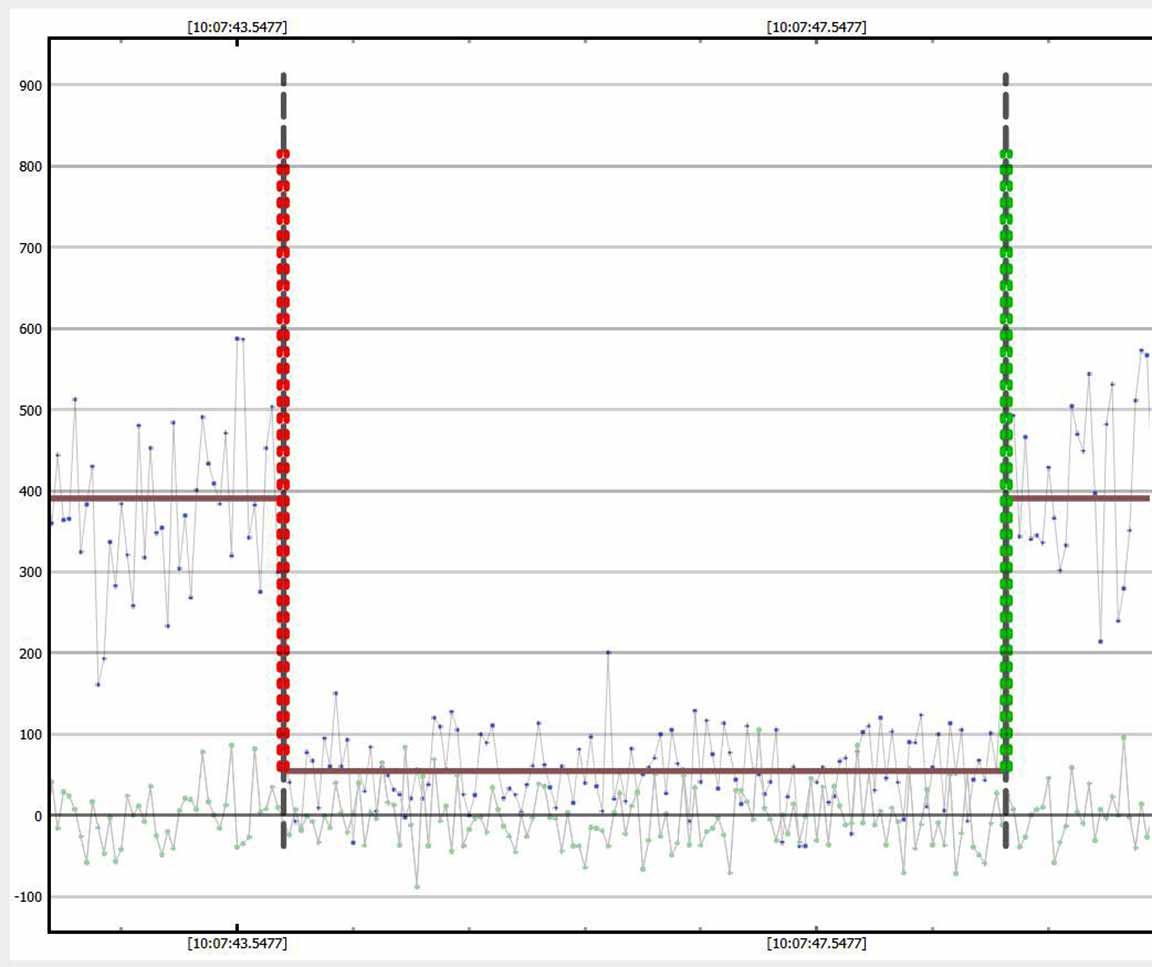Click the 900 y-axis label
This screenshot has width=1152, height=967.
31,86
